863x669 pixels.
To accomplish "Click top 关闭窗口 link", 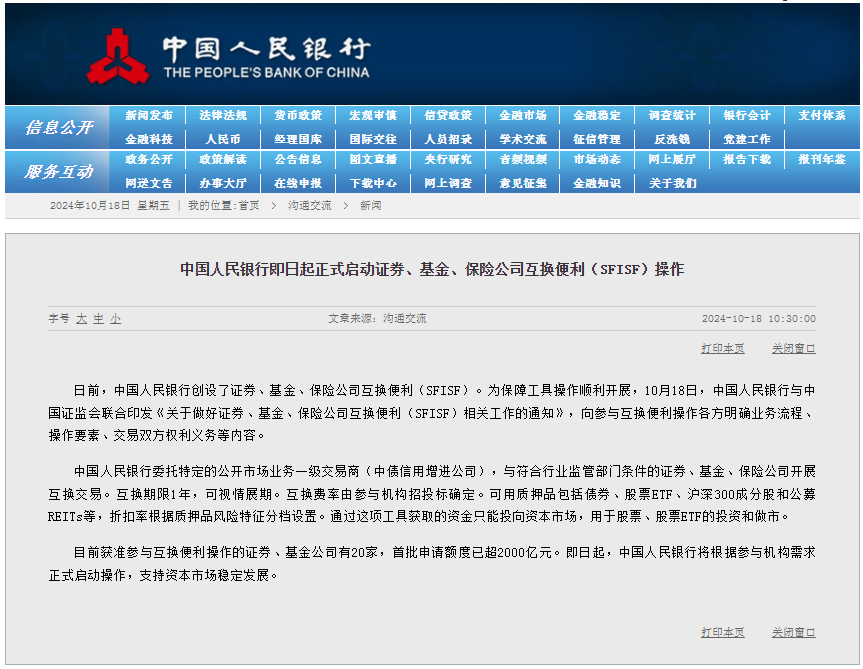I will tap(794, 349).
